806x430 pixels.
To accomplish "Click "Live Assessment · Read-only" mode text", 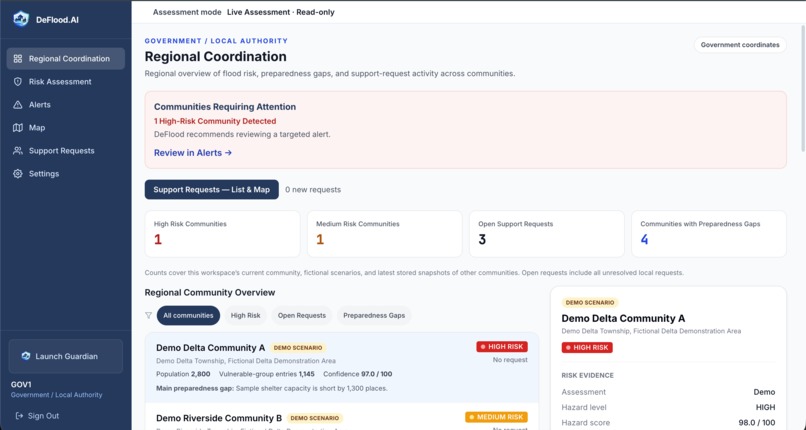I will 281,12.
